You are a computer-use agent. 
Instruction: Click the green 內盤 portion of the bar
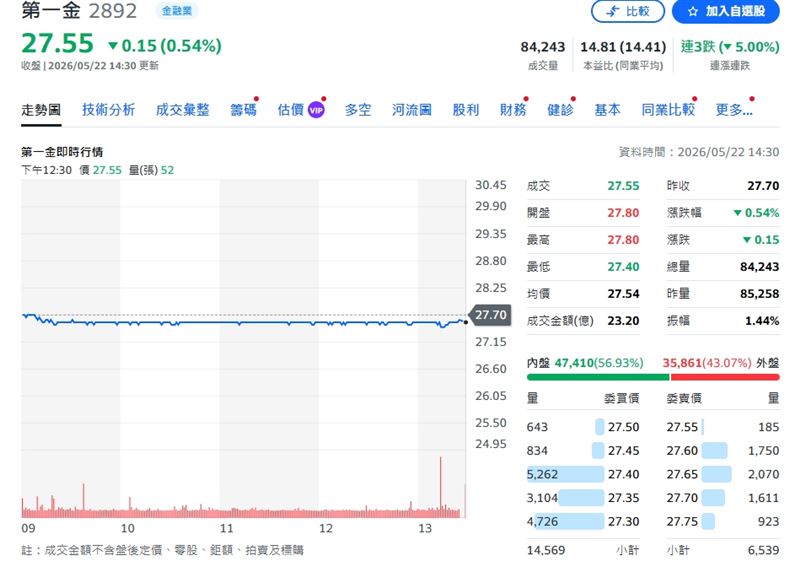click(598, 377)
